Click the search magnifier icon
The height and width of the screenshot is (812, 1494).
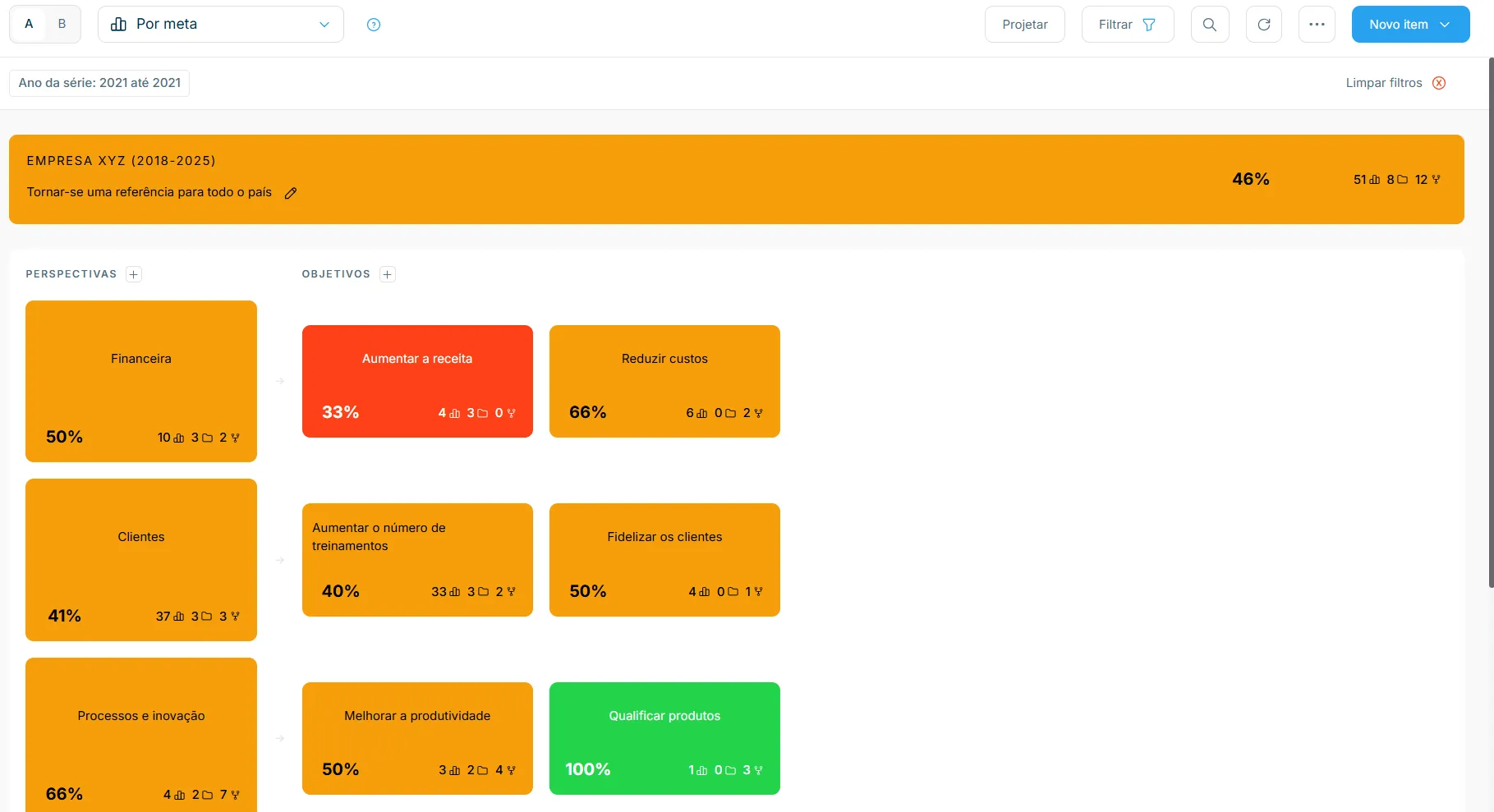[1210, 25]
